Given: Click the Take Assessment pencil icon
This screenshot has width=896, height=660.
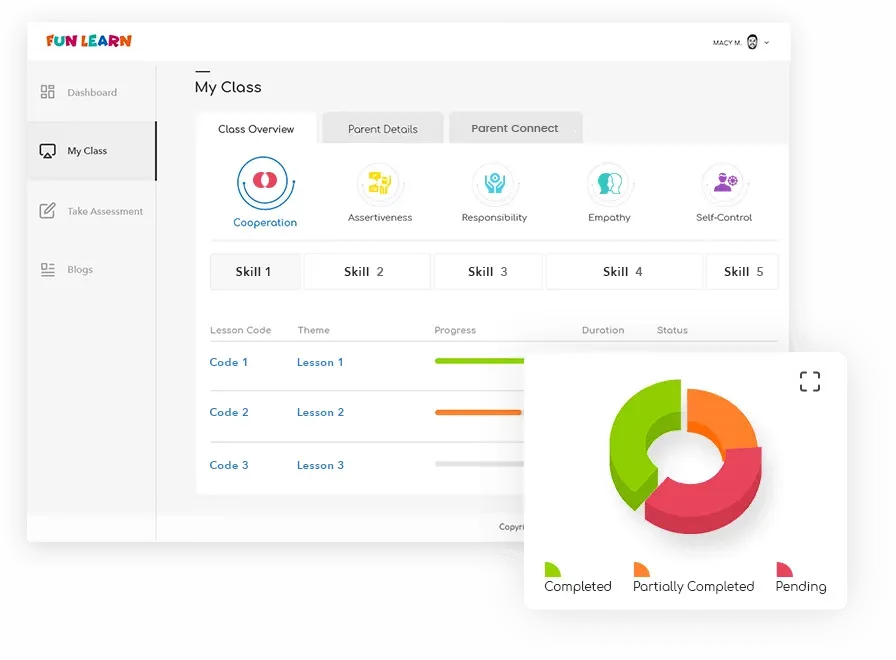Looking at the screenshot, I should pyautogui.click(x=47, y=211).
